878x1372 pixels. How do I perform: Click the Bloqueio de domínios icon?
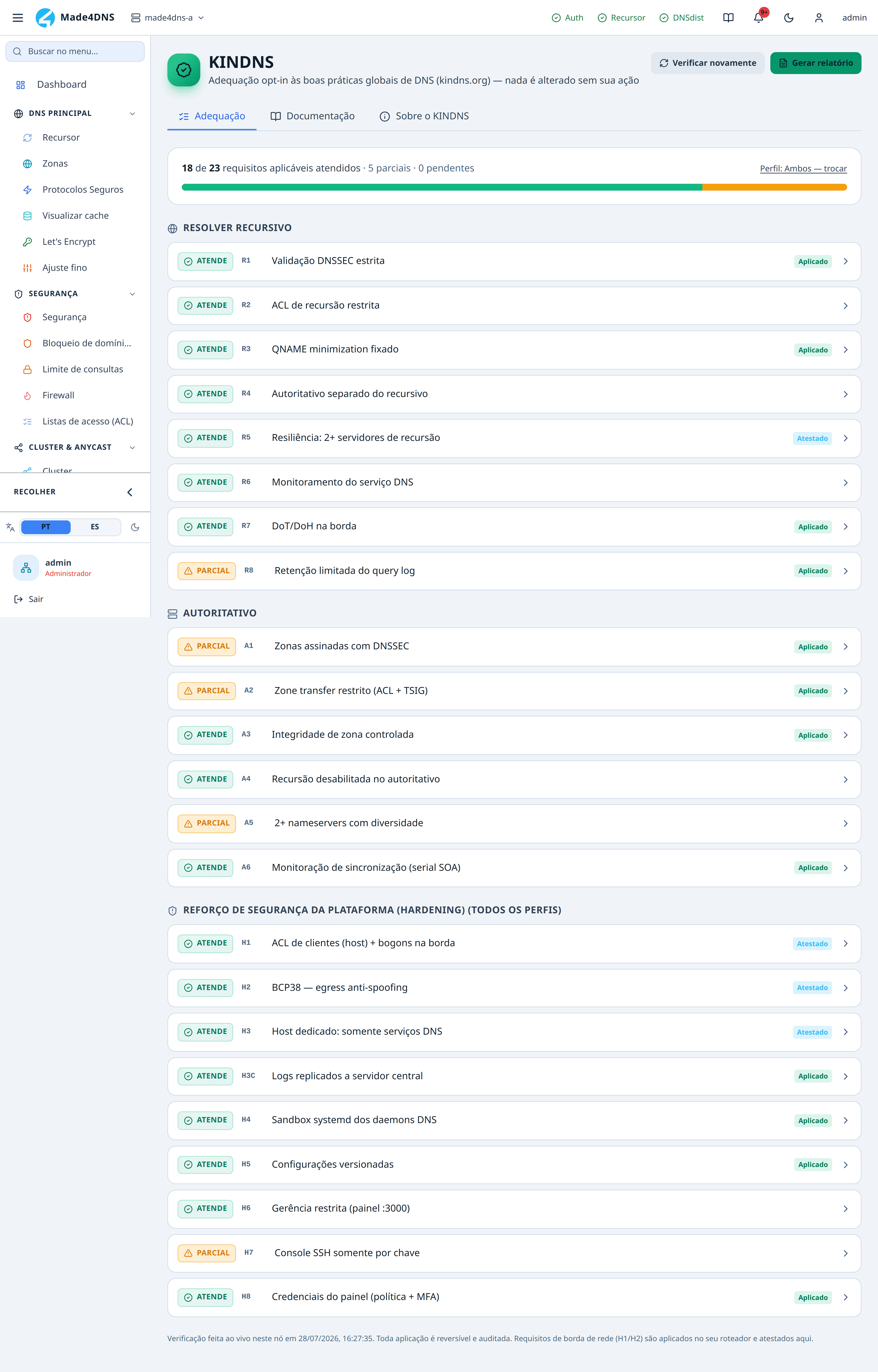point(27,344)
